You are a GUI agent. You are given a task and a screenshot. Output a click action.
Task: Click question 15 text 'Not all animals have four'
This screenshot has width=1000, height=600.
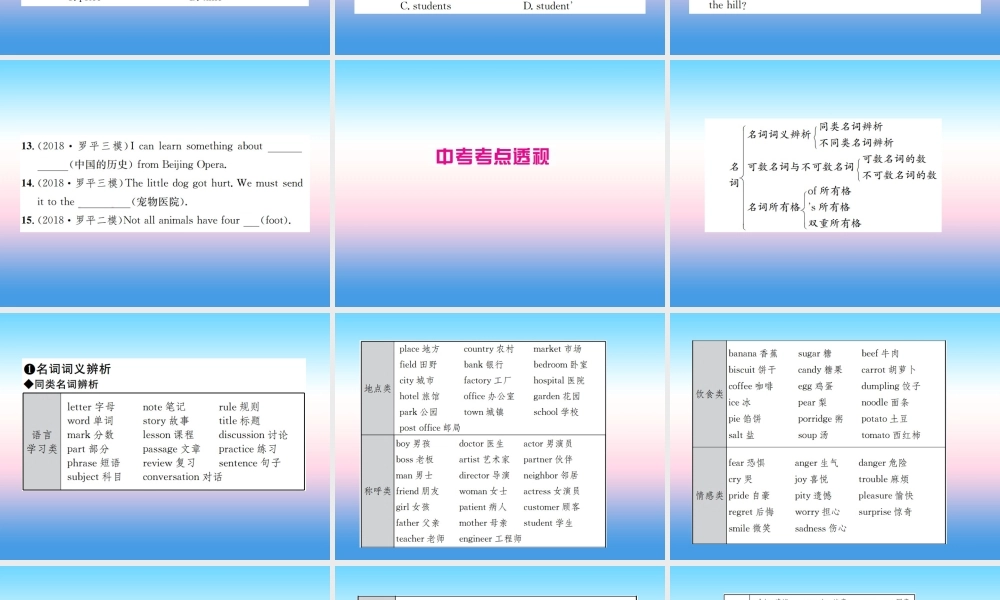pyautogui.click(x=182, y=220)
